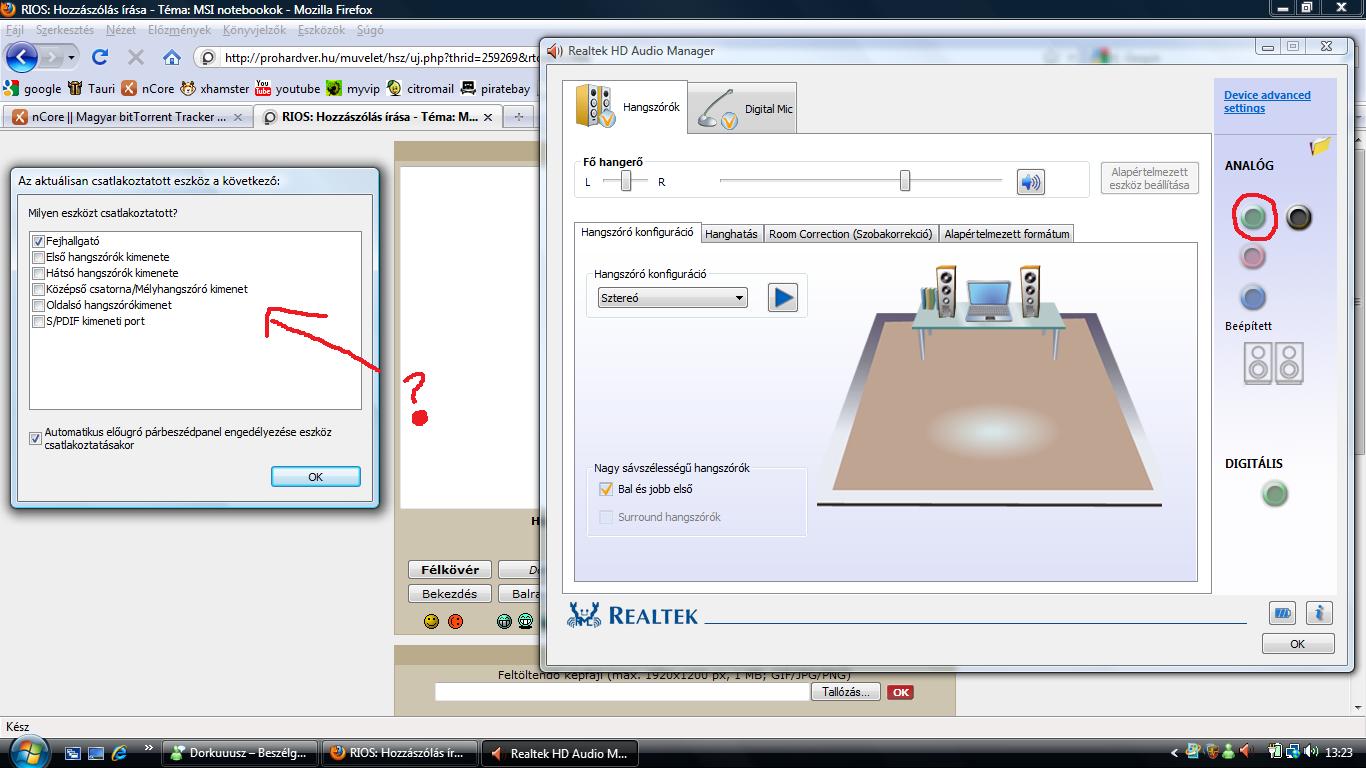Open Firefox history dropdown arrow
Viewport: 1366px width, 768px height.
[71, 58]
